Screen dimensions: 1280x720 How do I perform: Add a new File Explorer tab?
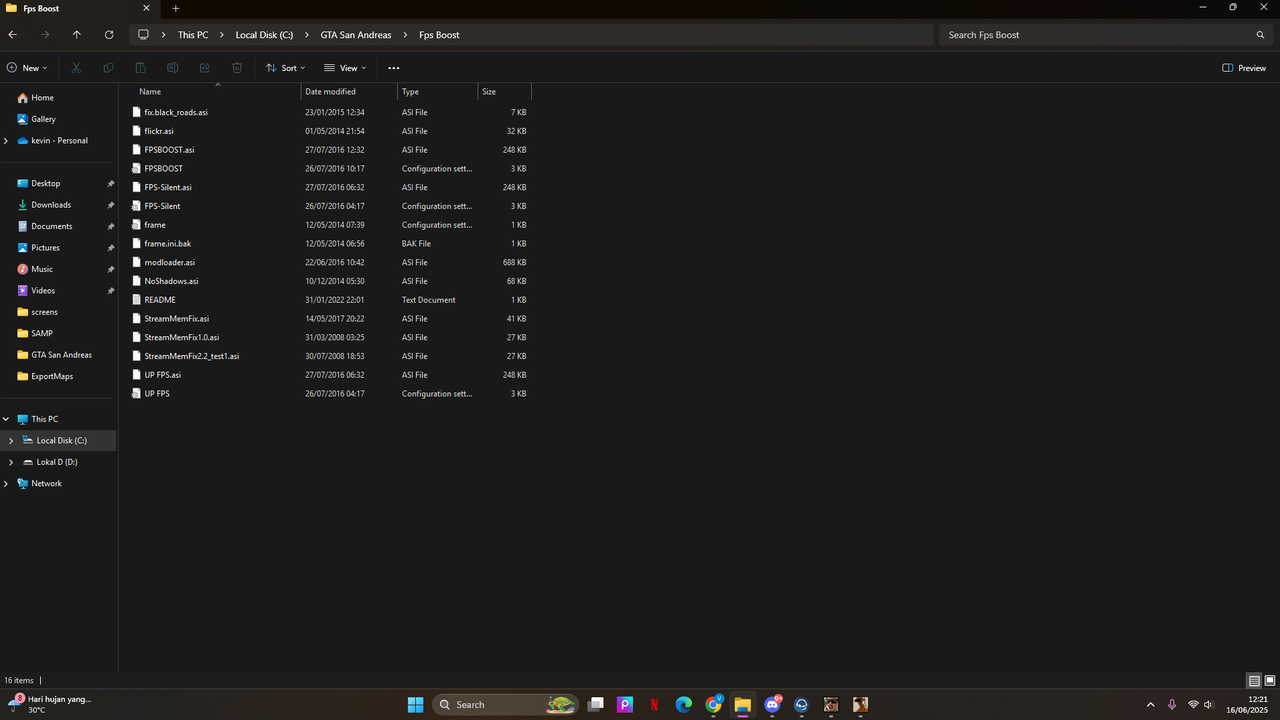(x=176, y=8)
